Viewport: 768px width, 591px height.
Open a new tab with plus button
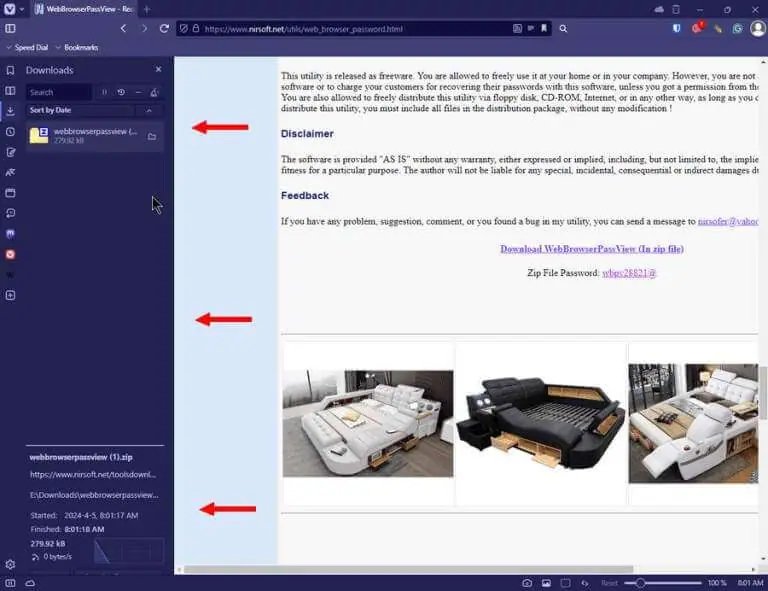click(x=146, y=9)
